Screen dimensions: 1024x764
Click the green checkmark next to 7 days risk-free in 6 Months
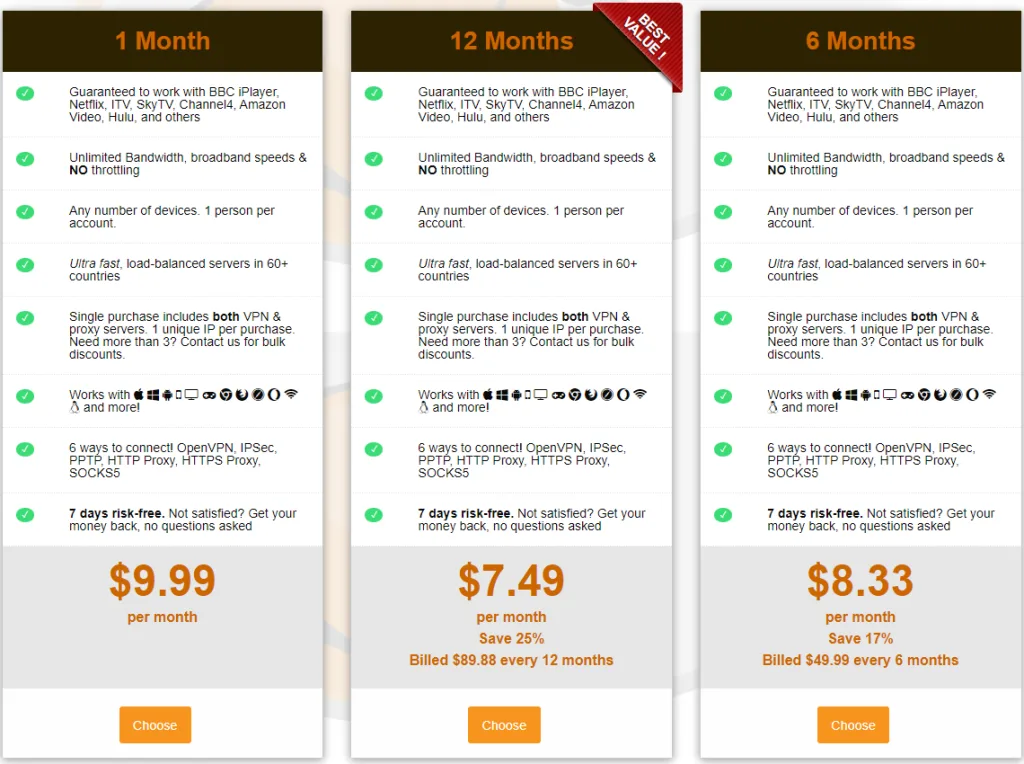tap(723, 515)
